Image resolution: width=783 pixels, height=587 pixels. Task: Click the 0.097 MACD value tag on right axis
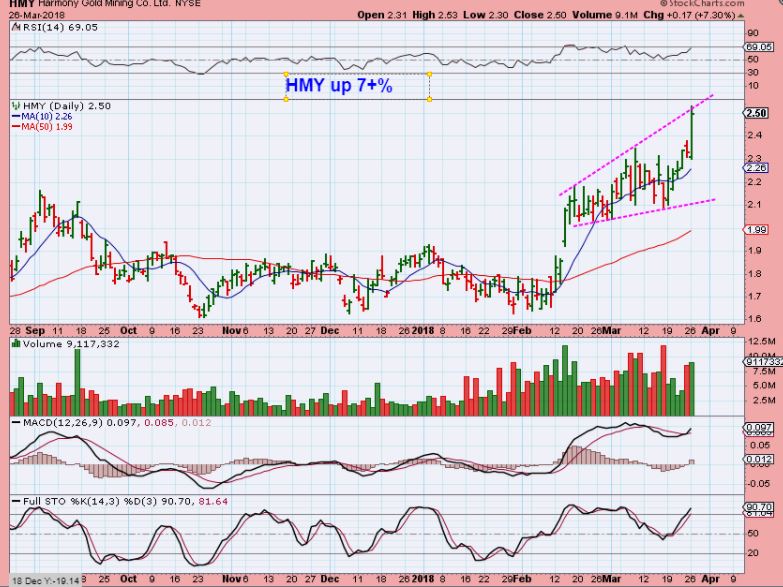click(758, 428)
